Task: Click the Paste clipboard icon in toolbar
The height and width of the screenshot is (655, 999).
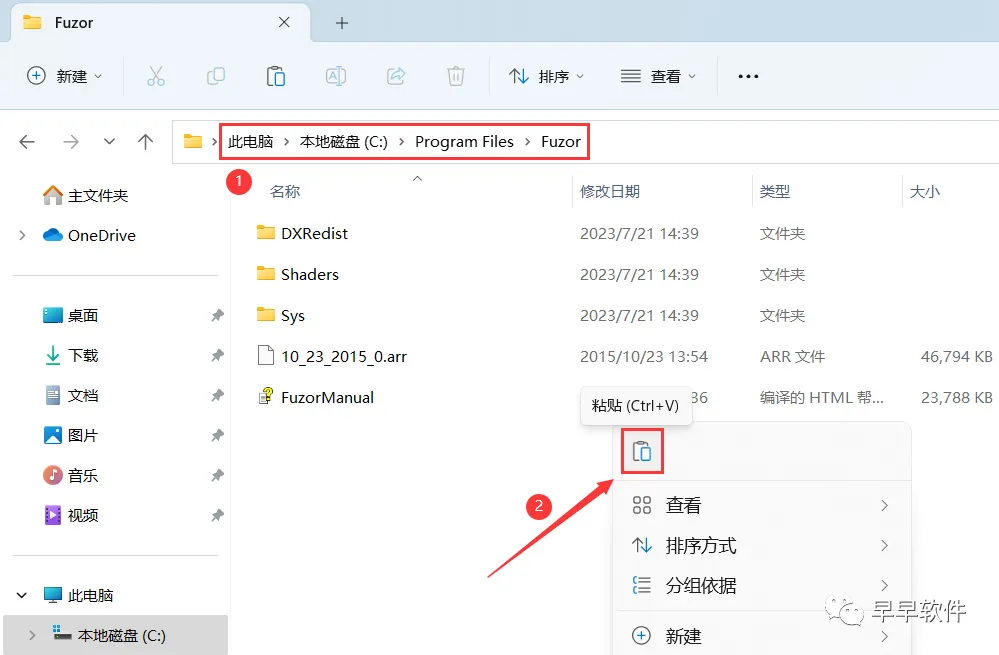Action: 275,76
